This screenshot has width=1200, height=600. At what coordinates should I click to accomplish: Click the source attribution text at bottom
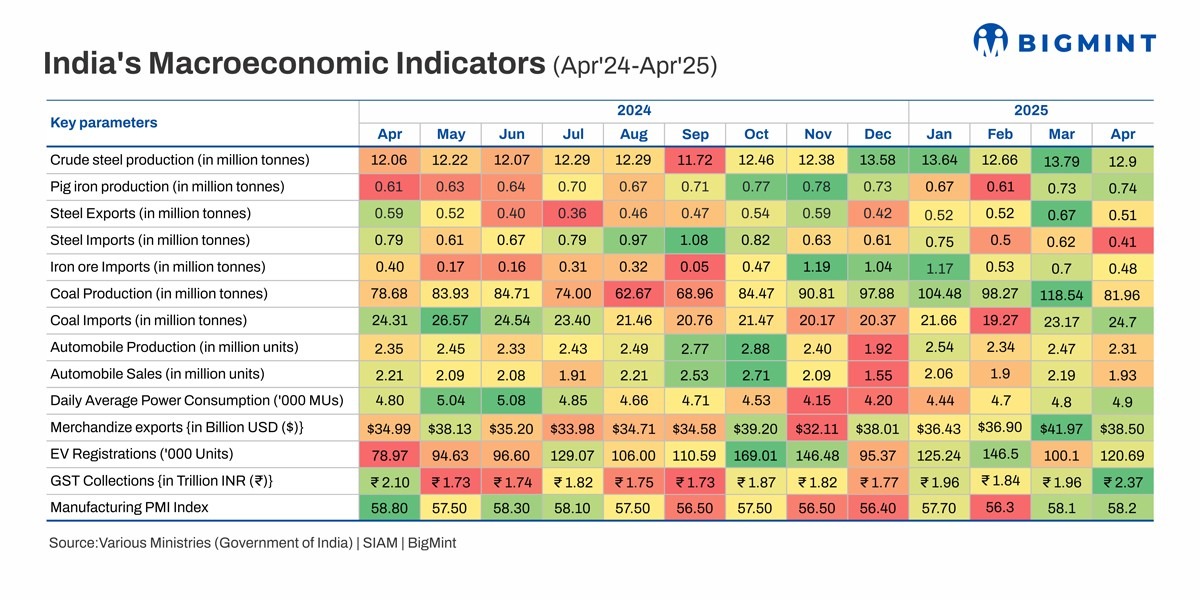252,543
